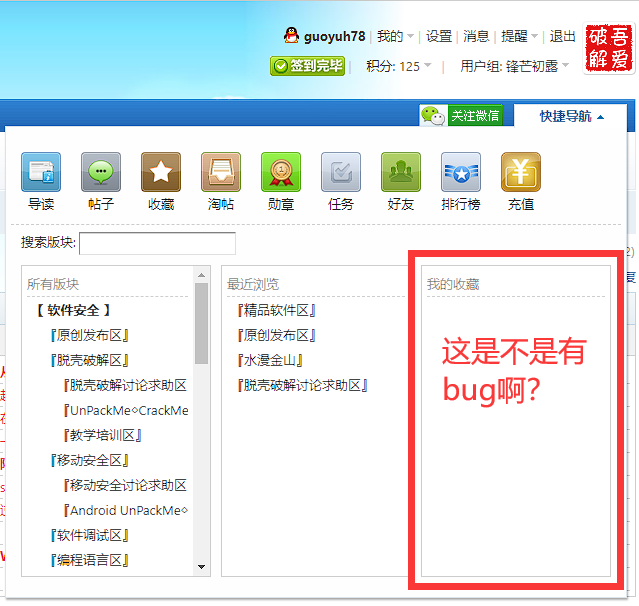The width and height of the screenshot is (639, 606).
Task: Click the scrollbar down arrow in 所有版块
Action: [x=202, y=567]
